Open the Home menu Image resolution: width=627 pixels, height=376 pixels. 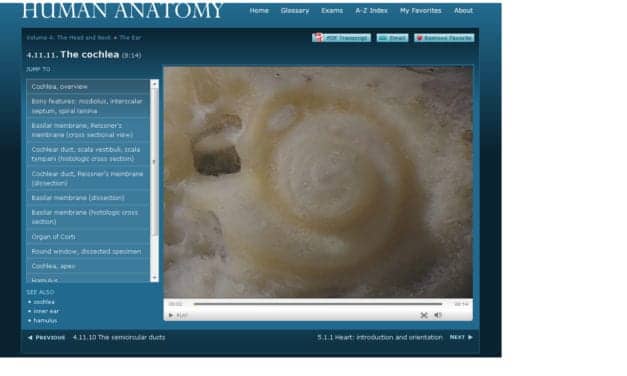(259, 11)
